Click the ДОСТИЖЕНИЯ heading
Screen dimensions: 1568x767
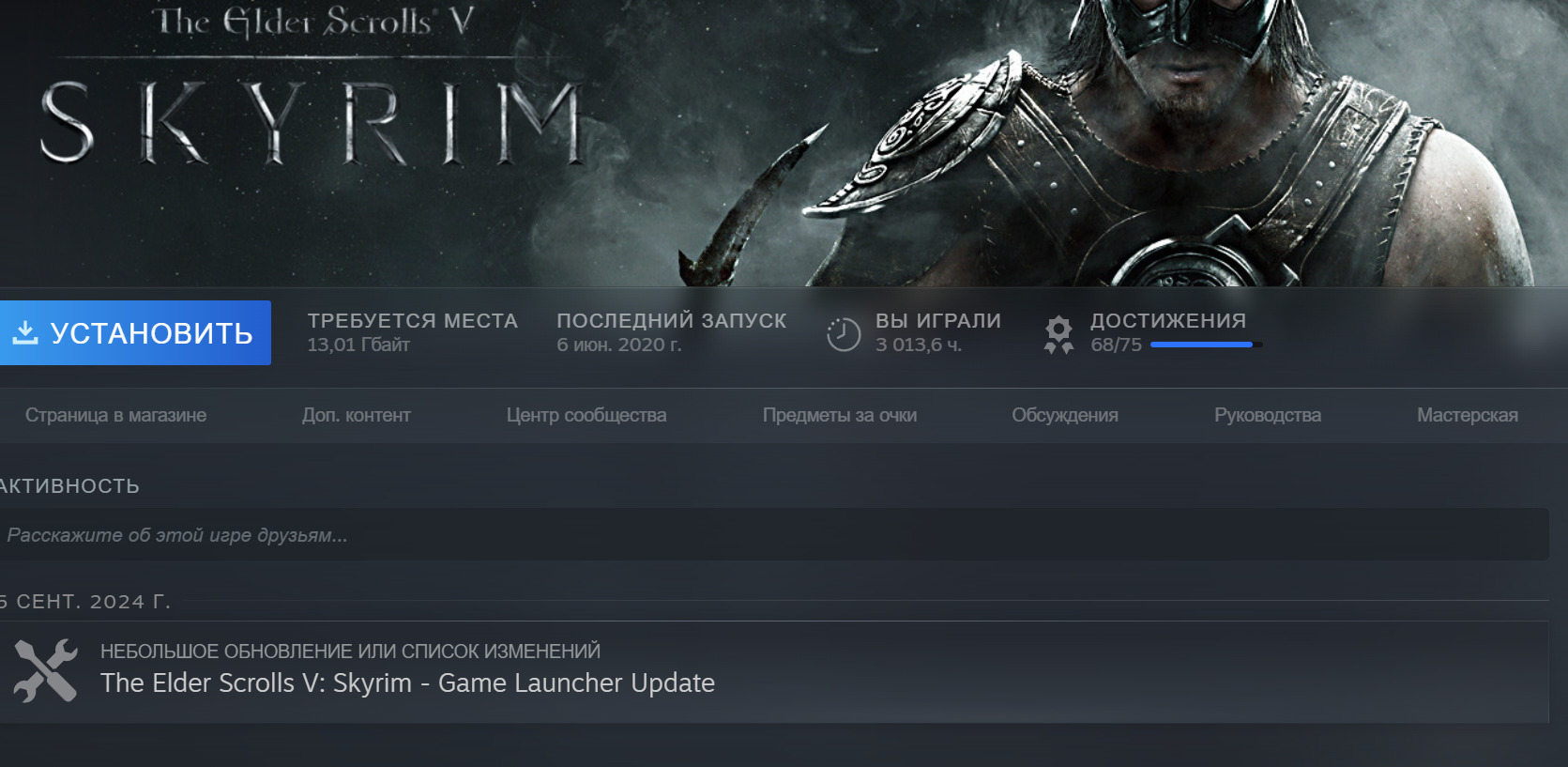(1168, 321)
